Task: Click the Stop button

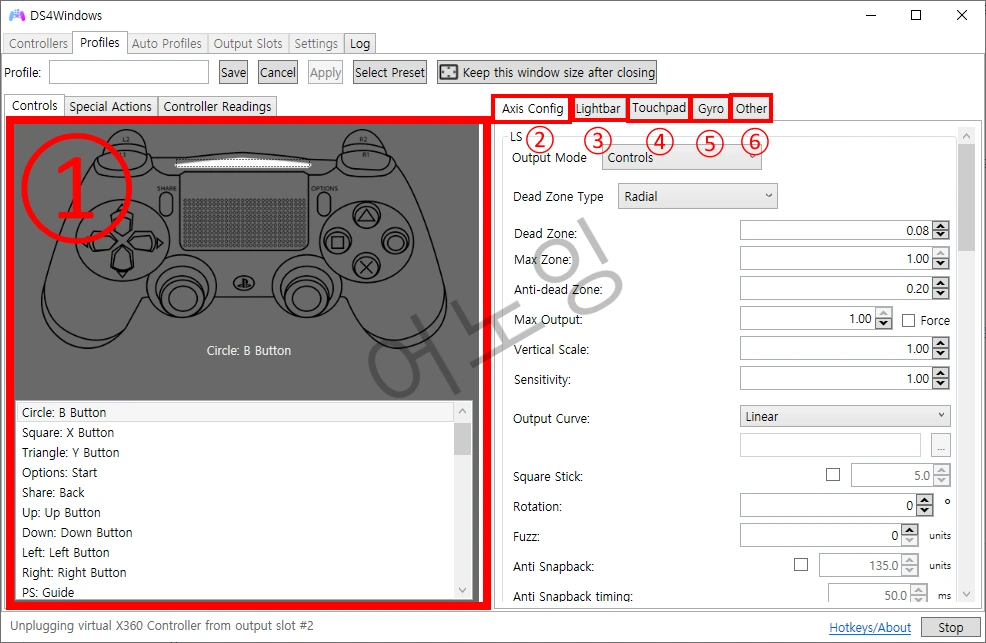Action: [950, 627]
